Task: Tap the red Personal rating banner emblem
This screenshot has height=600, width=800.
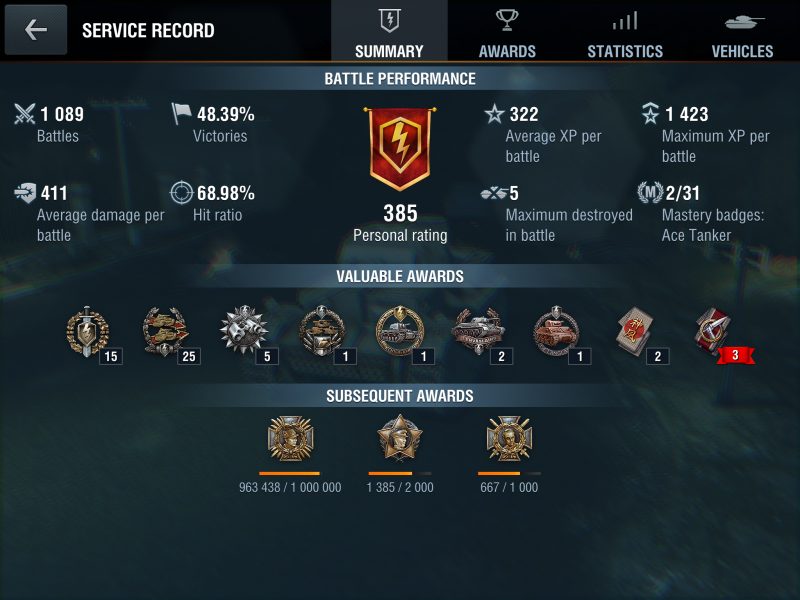Action: pyautogui.click(x=400, y=148)
